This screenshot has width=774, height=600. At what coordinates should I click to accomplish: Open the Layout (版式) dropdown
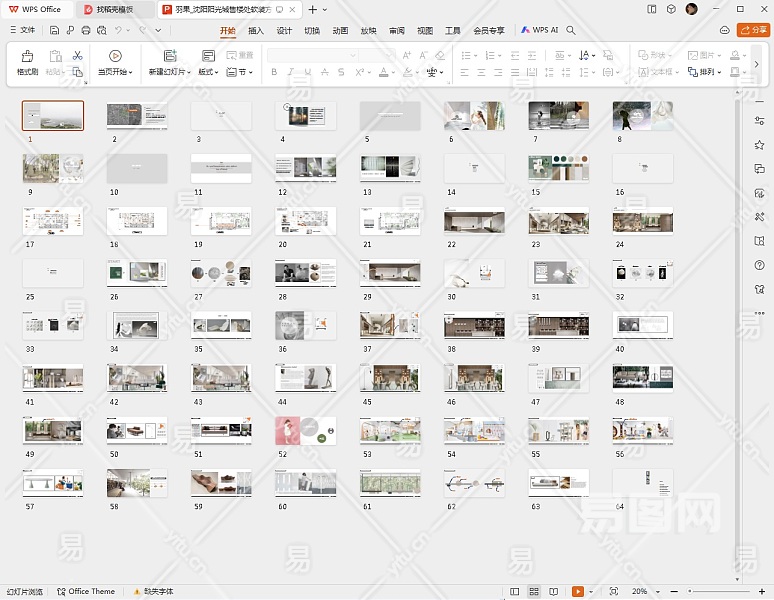210,72
